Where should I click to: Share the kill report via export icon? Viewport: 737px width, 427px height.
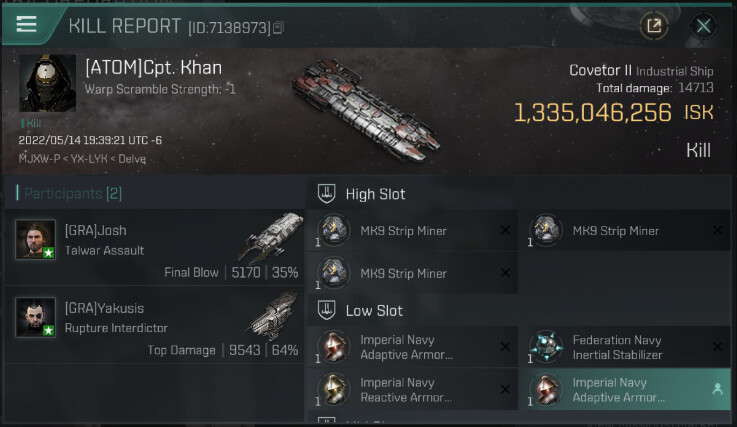[653, 26]
